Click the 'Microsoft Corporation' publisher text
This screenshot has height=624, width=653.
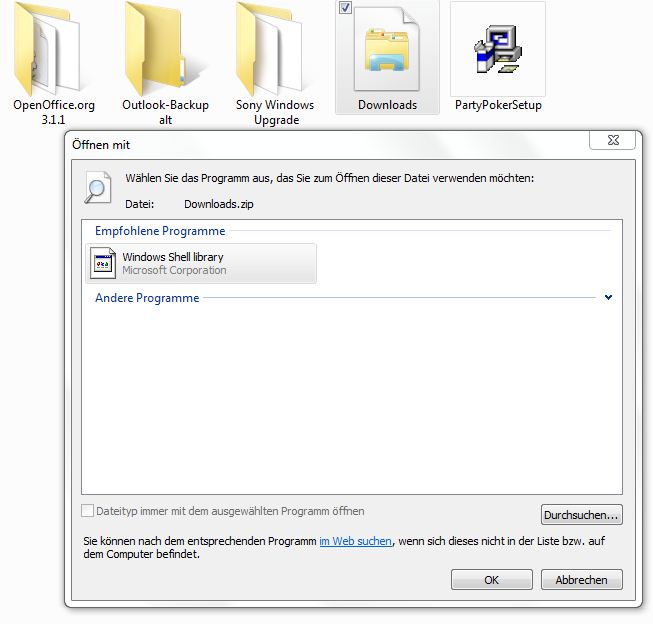174,270
